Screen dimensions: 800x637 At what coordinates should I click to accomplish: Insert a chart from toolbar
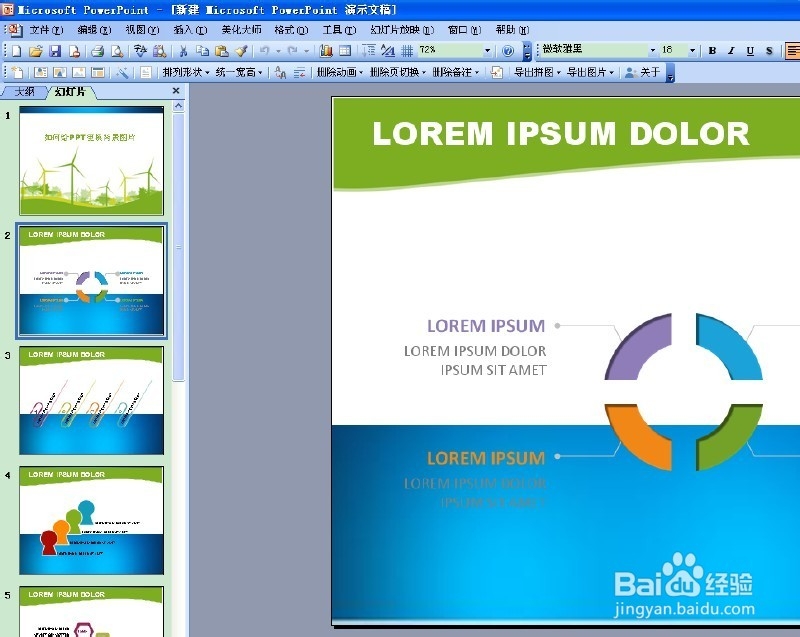tap(327, 50)
